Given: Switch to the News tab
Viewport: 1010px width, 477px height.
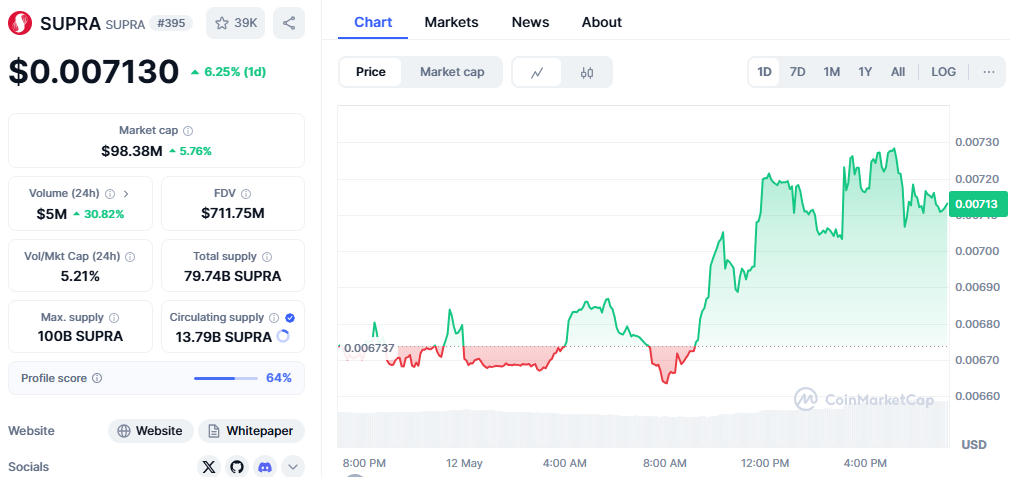Looking at the screenshot, I should point(530,23).
